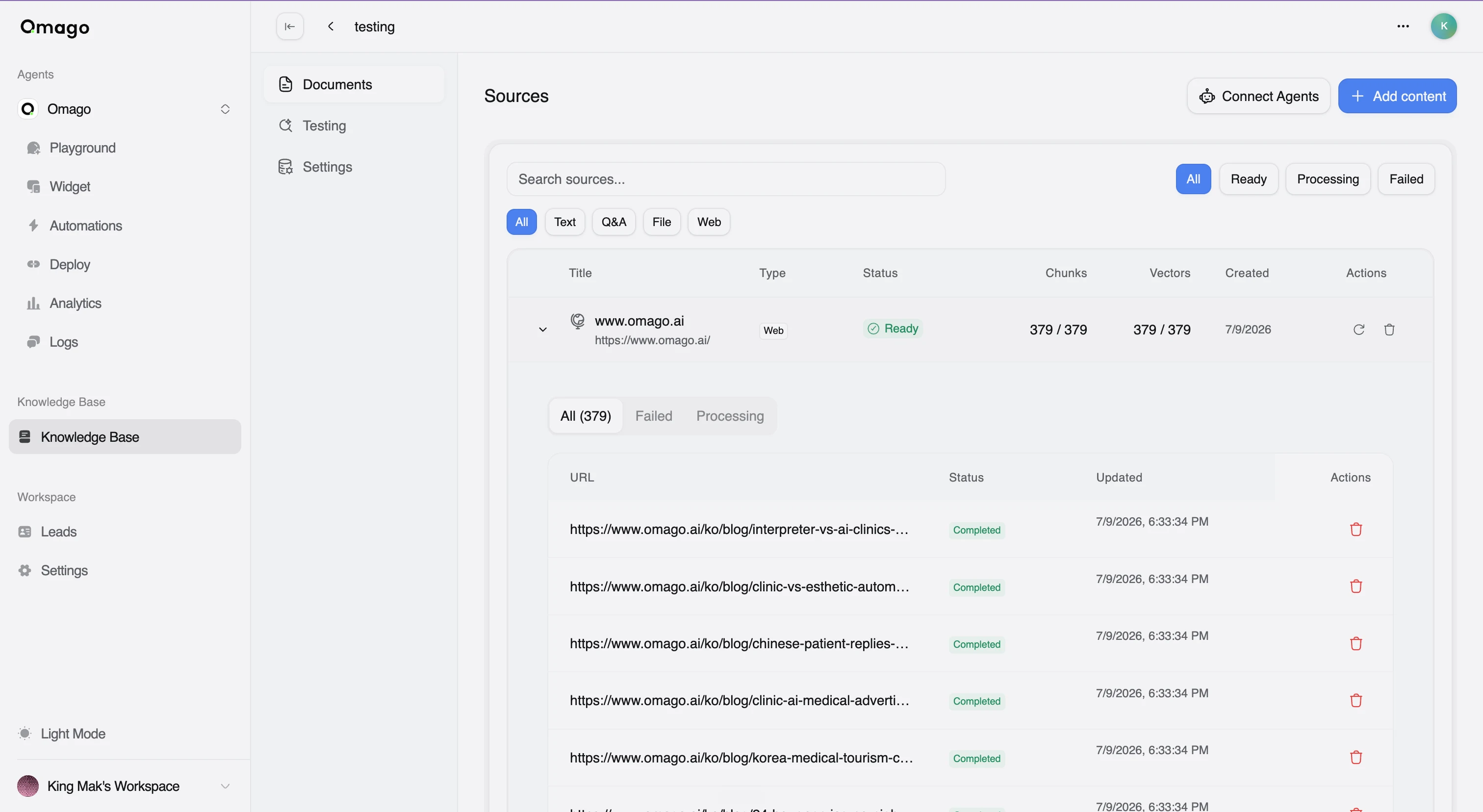Show Processing pages sub-tab
1483x812 pixels.
(x=730, y=416)
